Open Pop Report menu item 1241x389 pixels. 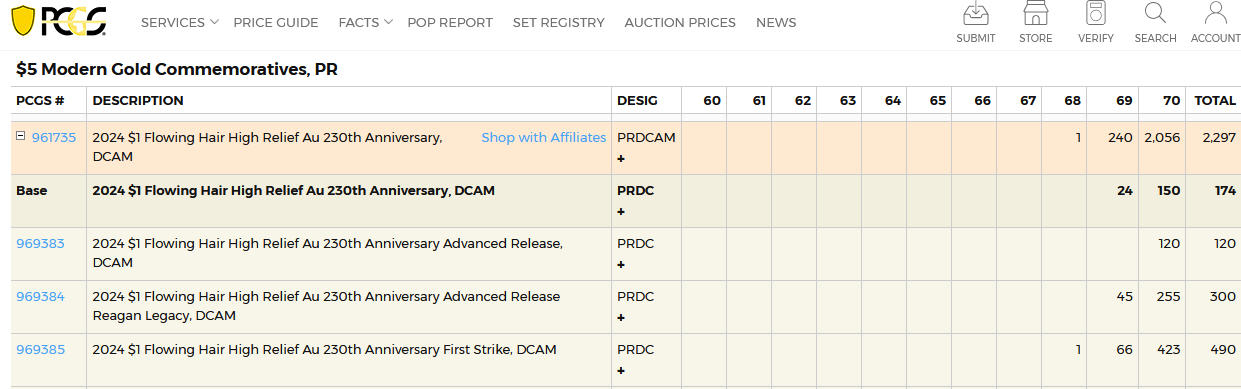450,22
